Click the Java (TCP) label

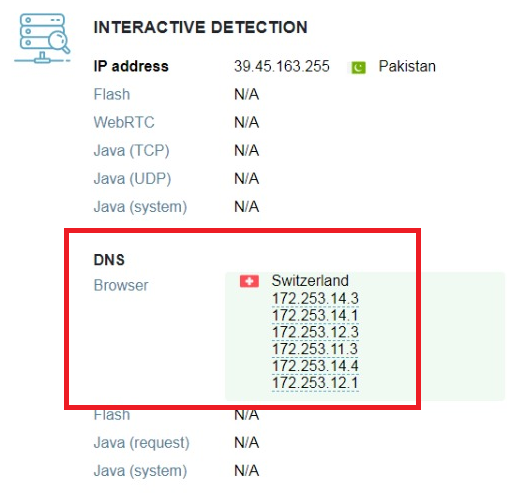pyautogui.click(x=131, y=151)
